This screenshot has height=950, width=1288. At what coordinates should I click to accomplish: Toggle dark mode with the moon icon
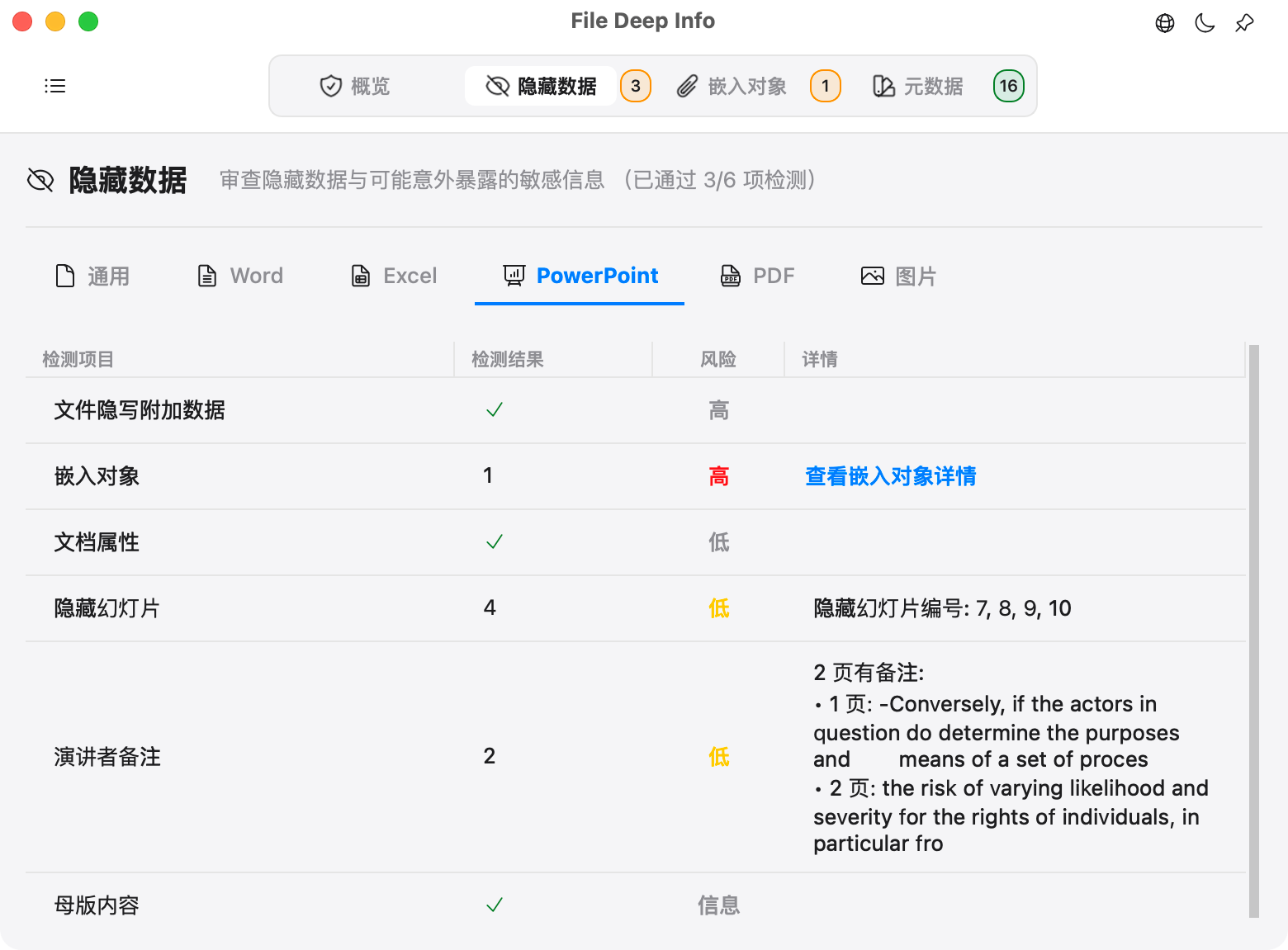(x=1205, y=23)
